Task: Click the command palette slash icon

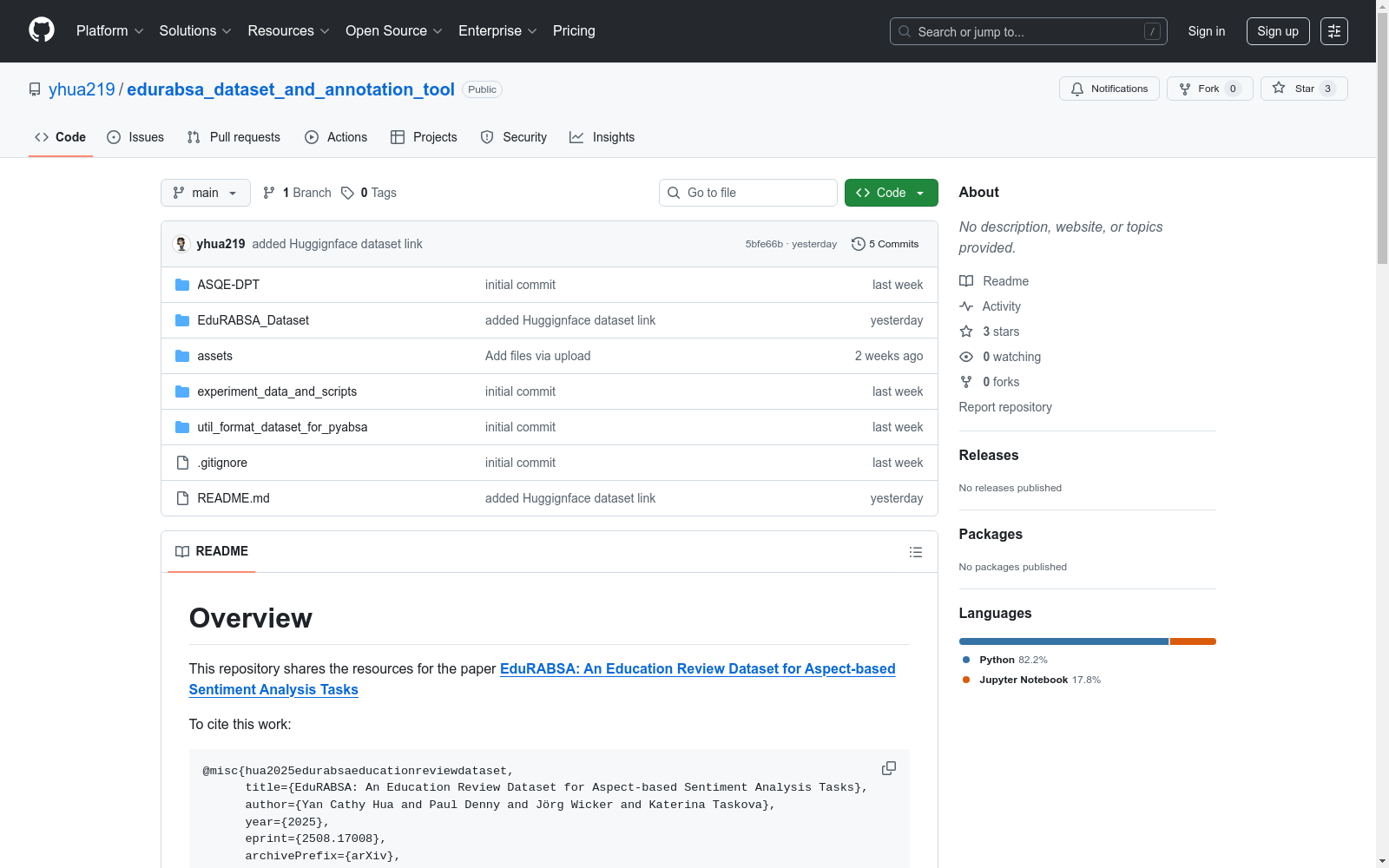Action: tap(1152, 31)
